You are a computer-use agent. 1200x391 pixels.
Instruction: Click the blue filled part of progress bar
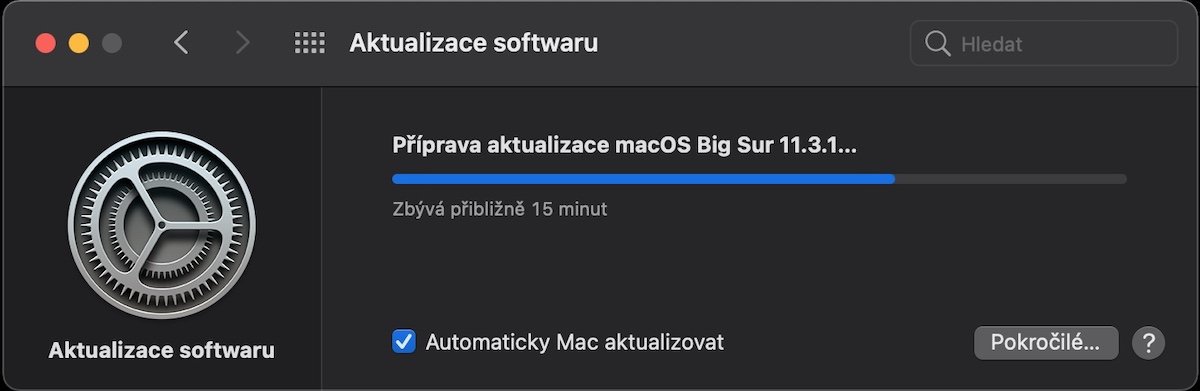(643, 179)
